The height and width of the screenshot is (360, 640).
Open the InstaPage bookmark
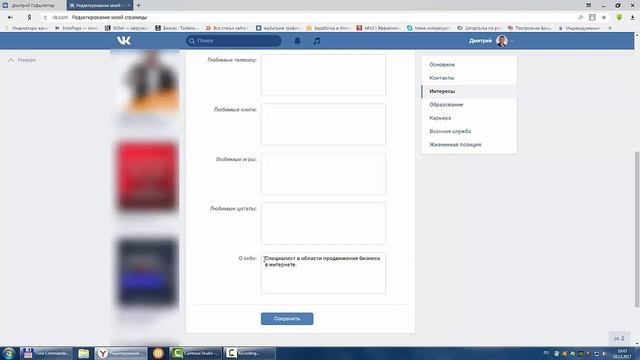pos(76,28)
